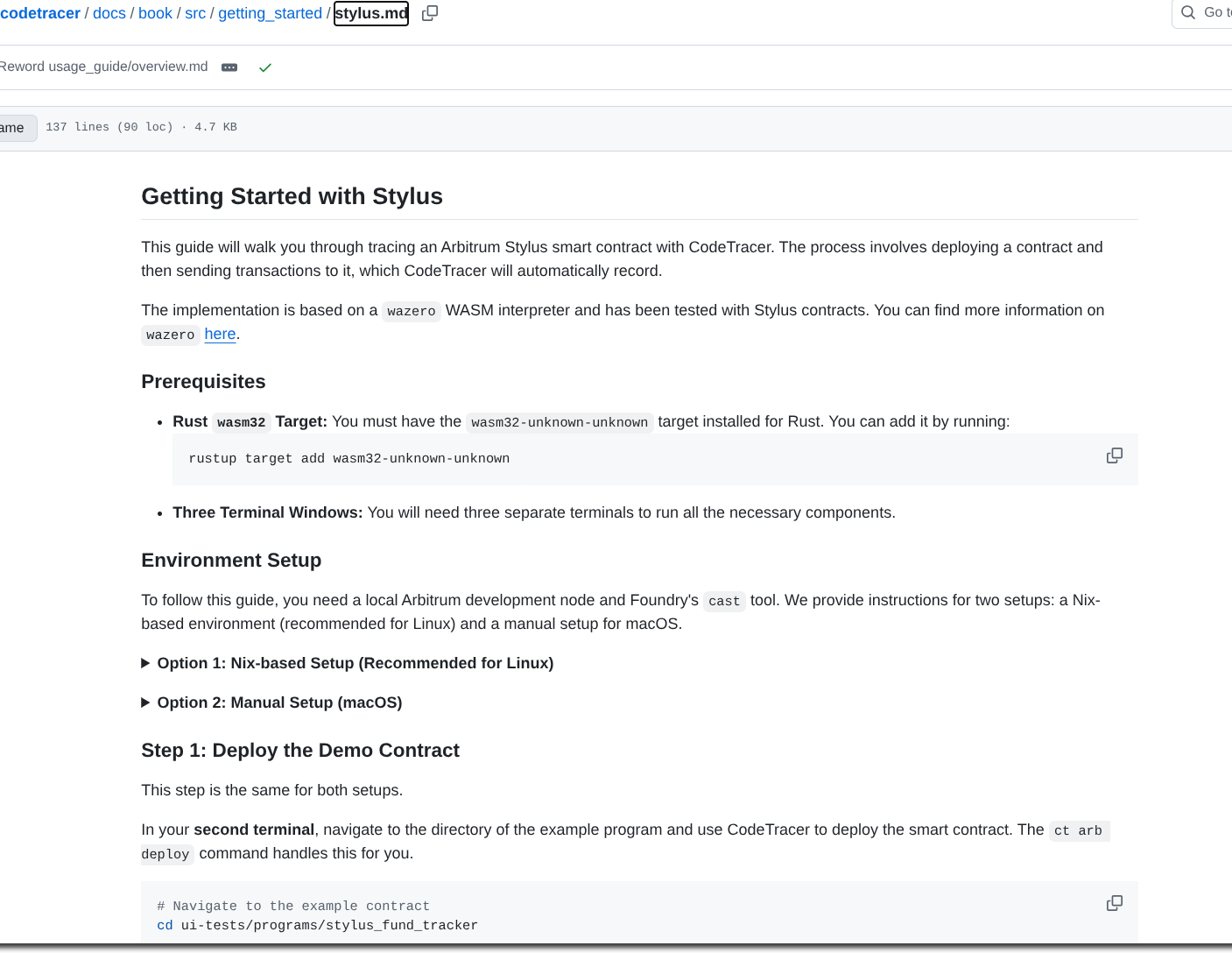Click the 'wasm32-unknown-unknown' inline code
The image size is (1232, 953).
point(560,422)
